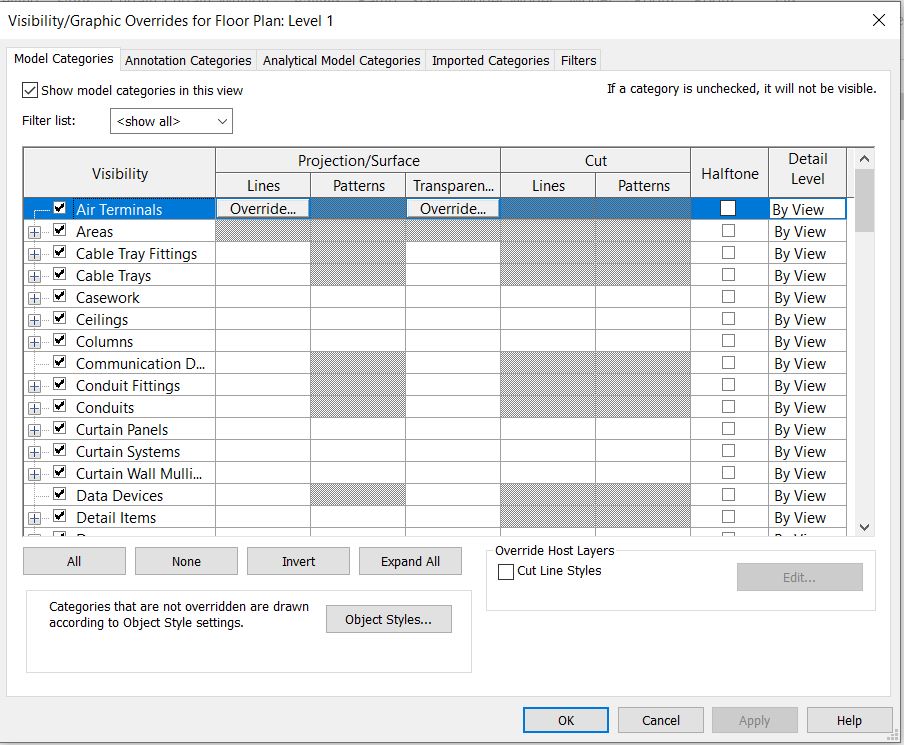Expand the Areas category tree item
This screenshot has height=745, width=904.
(34, 231)
